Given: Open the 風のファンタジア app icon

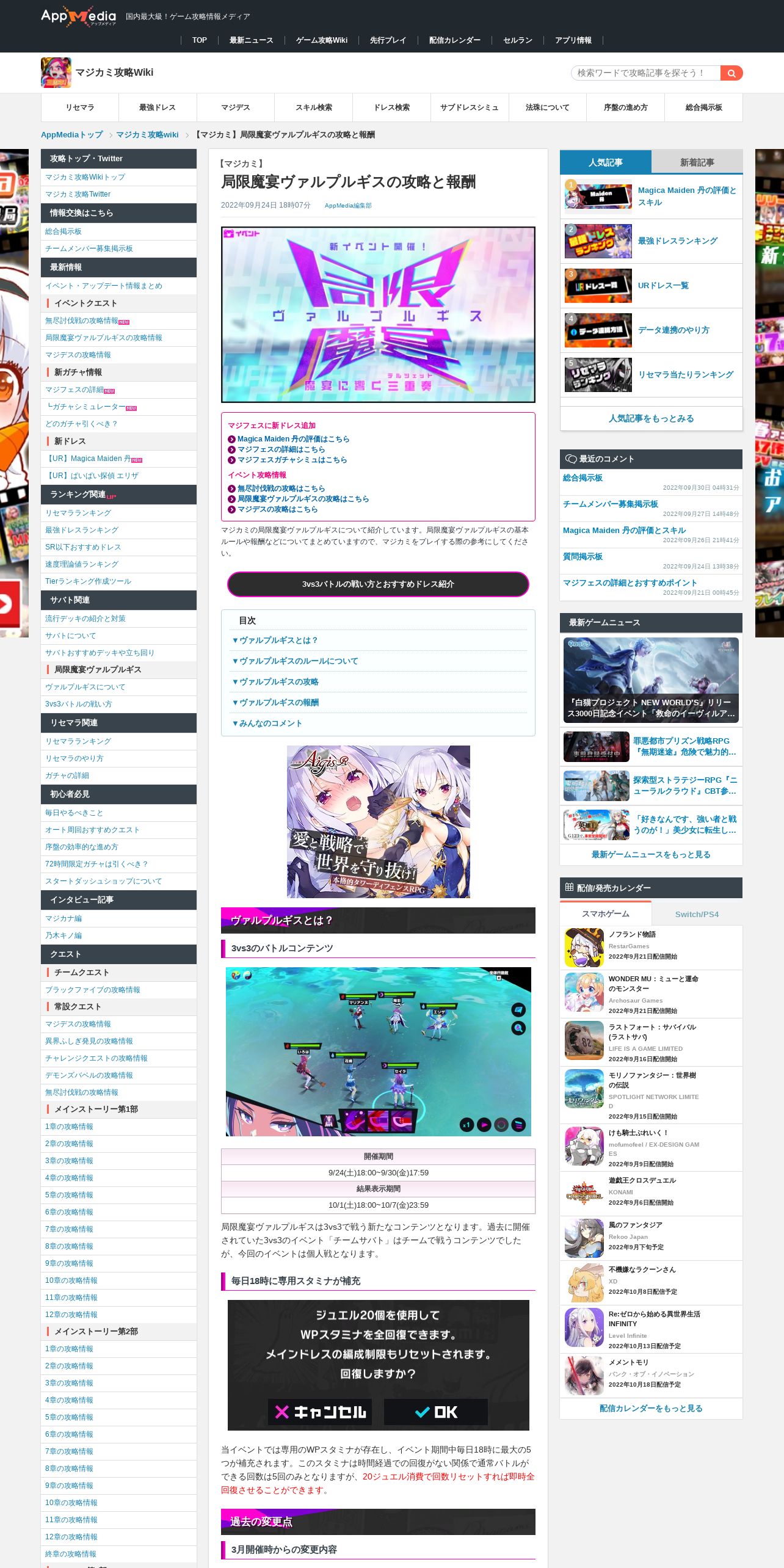Looking at the screenshot, I should (584, 1238).
